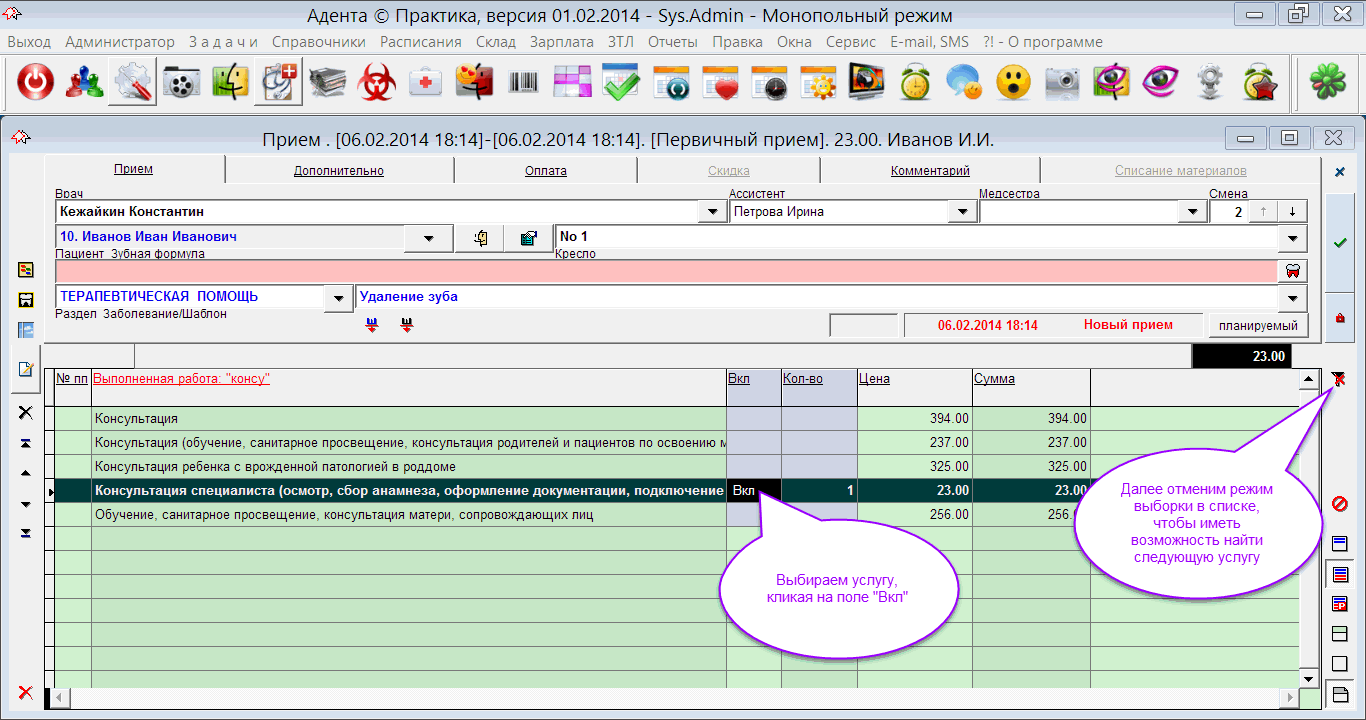This screenshot has width=1366, height=720.
Task: Open the biohazard icon in toolbar
Action: pos(377,83)
